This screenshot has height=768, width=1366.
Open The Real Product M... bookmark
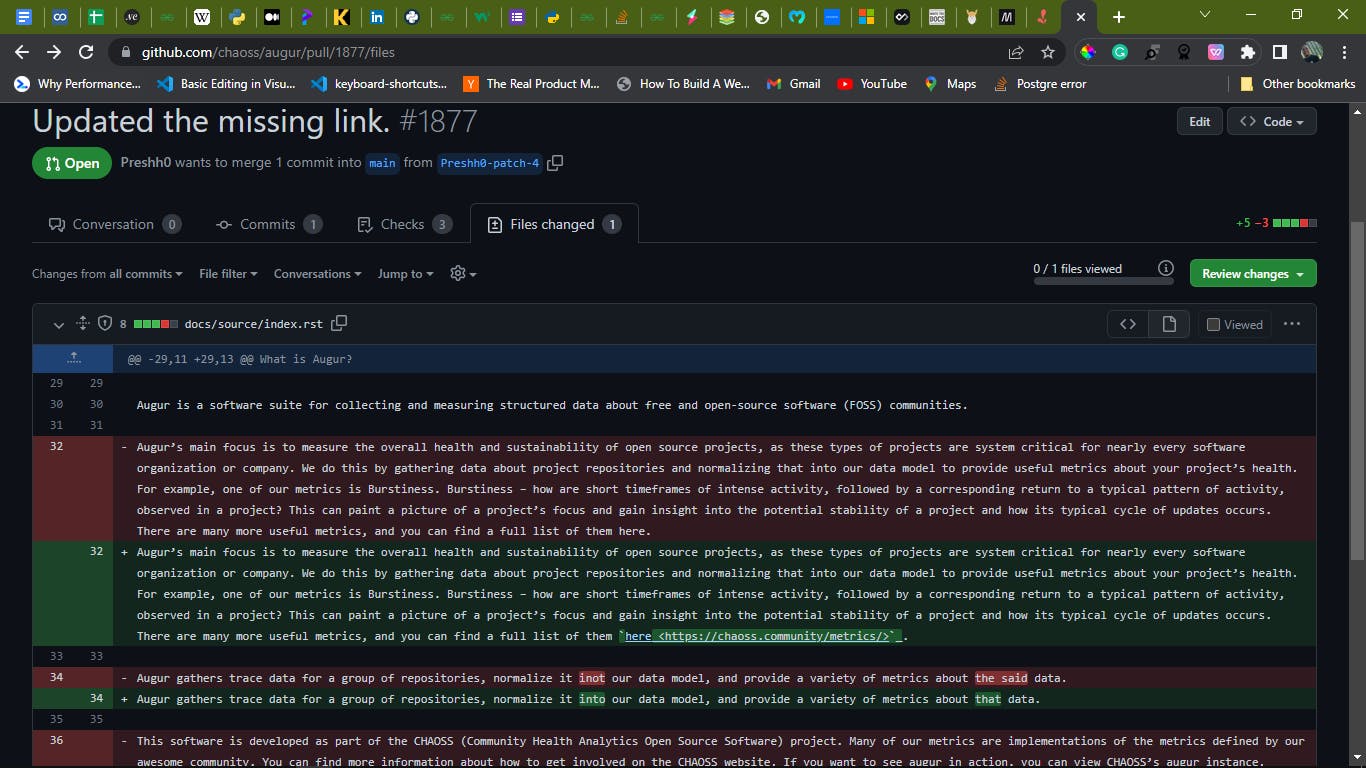pos(532,84)
